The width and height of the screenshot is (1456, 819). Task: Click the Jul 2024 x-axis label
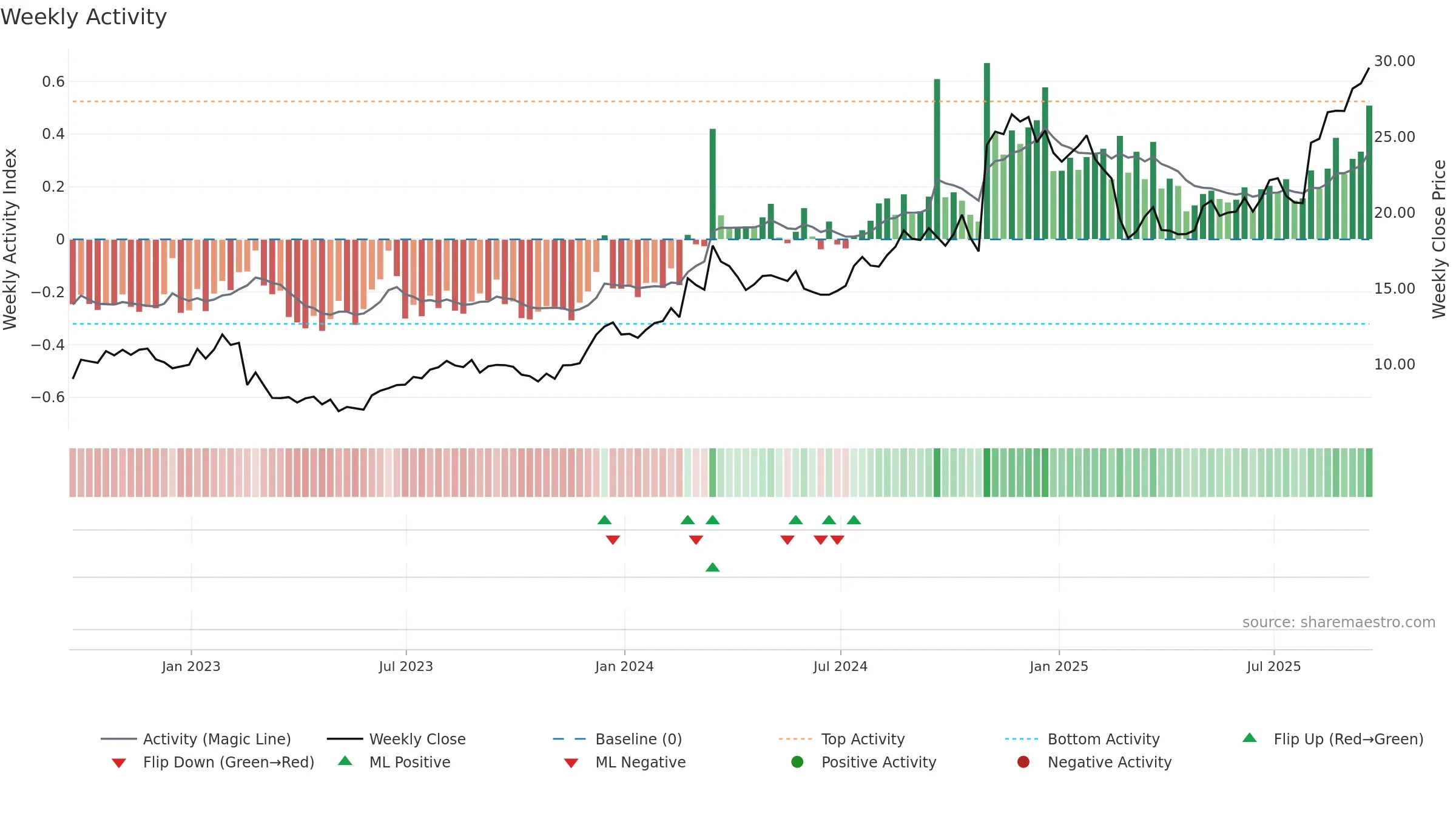click(x=840, y=667)
